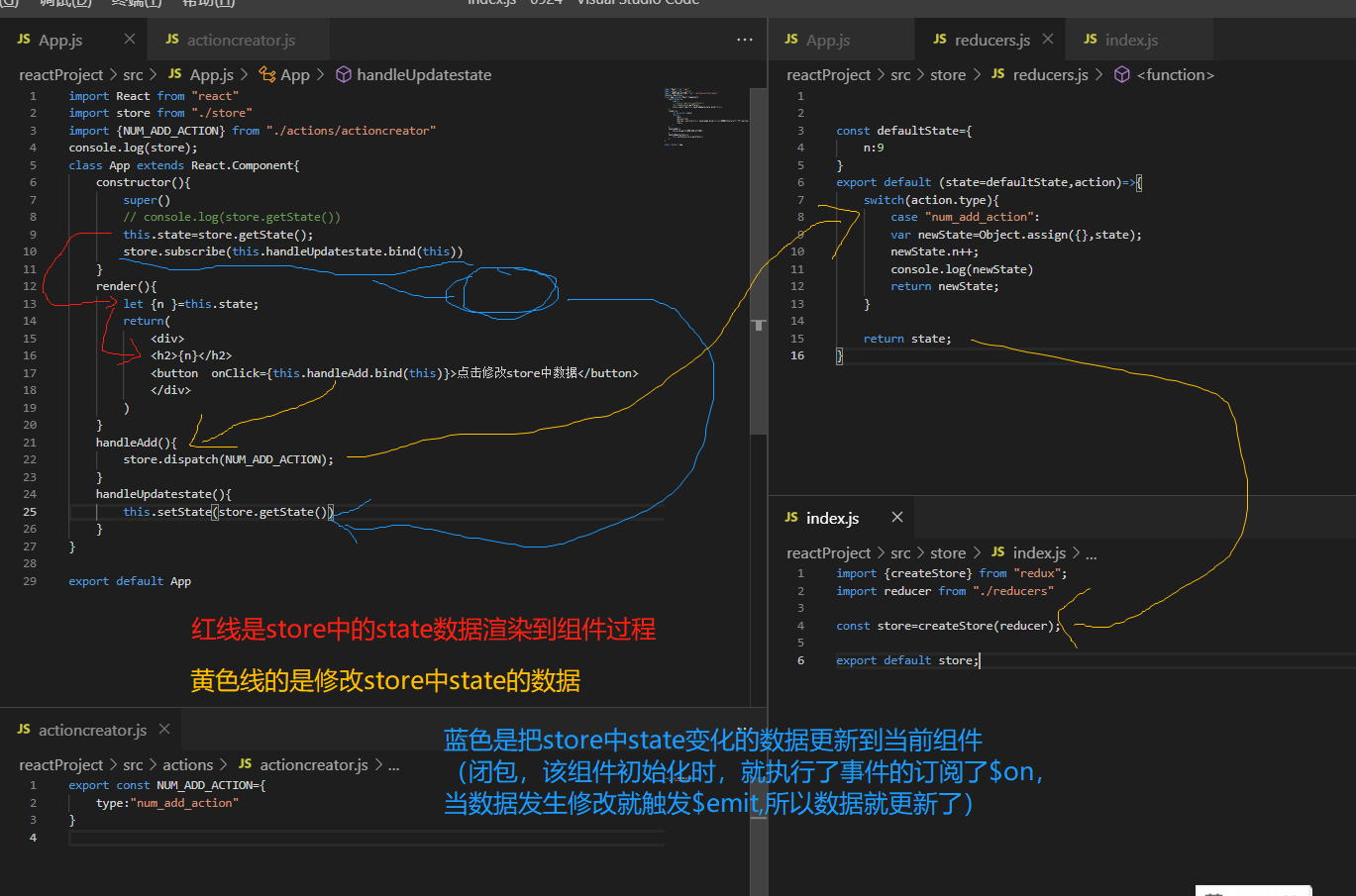1356x896 pixels.
Task: Click cube icon before <function> breadcrumb
Action: pos(1122,74)
